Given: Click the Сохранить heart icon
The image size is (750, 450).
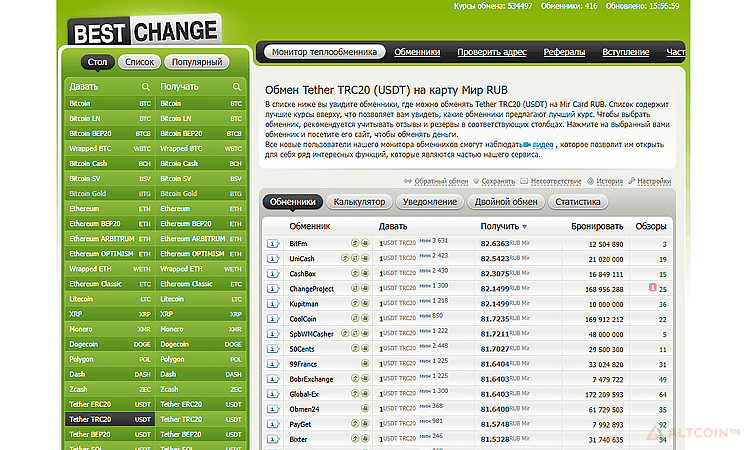Looking at the screenshot, I should 476,181.
